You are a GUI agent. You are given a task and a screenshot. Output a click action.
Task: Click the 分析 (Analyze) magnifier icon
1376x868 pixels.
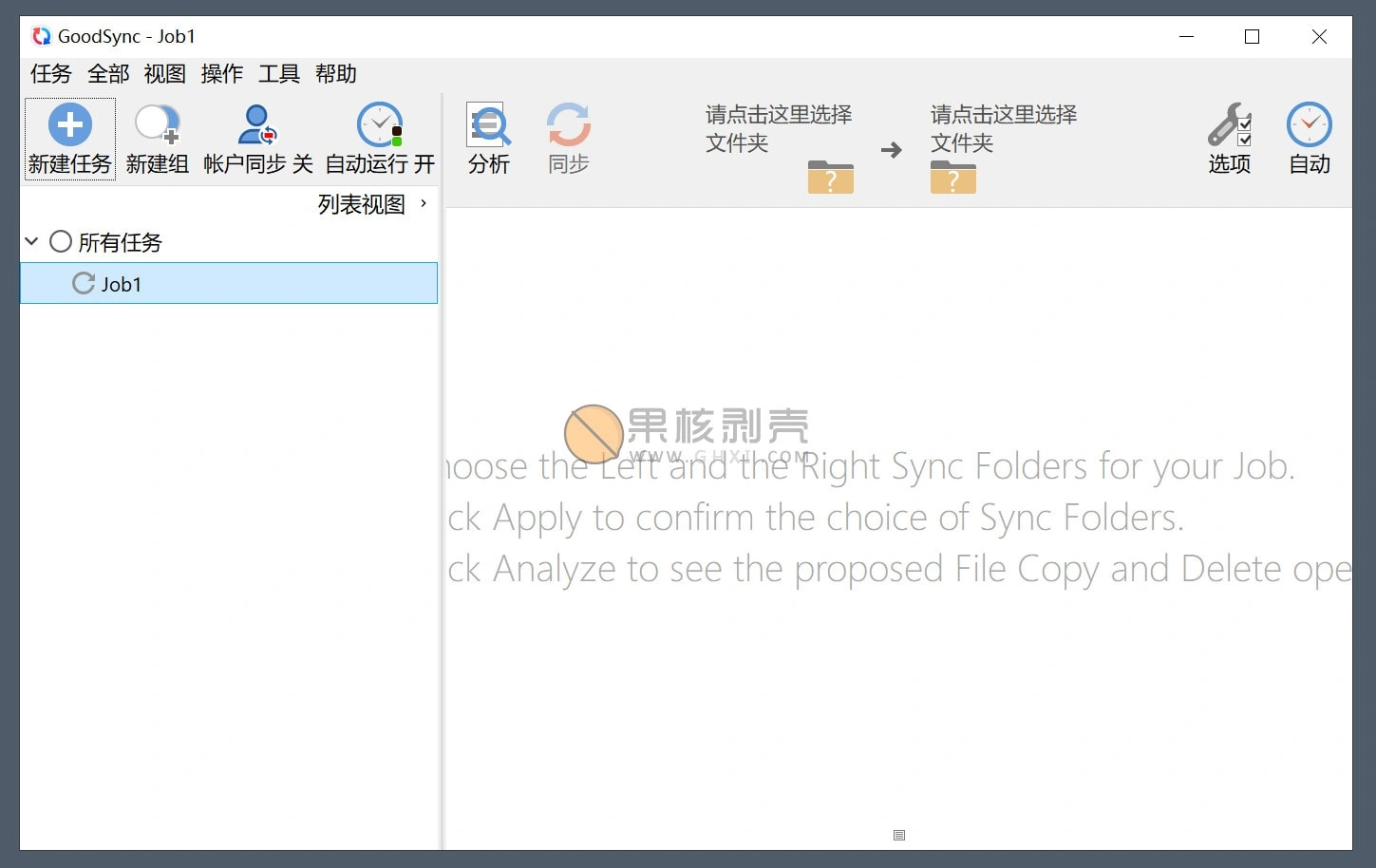pyautogui.click(x=489, y=124)
